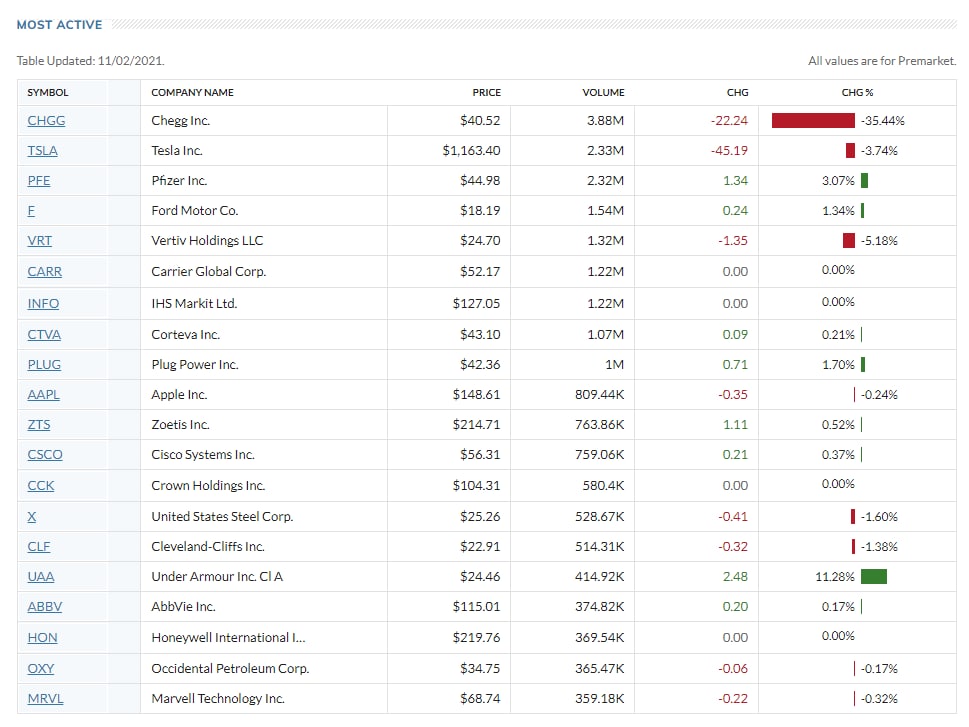Screen dimensions: 969x727
Task: Click the F symbol for Ford
Action: [31, 211]
